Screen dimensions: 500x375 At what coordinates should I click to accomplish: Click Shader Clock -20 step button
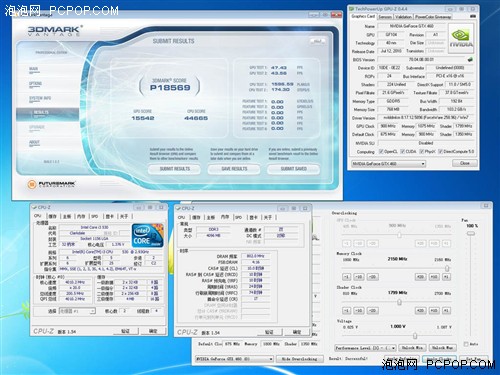[x=372, y=311]
